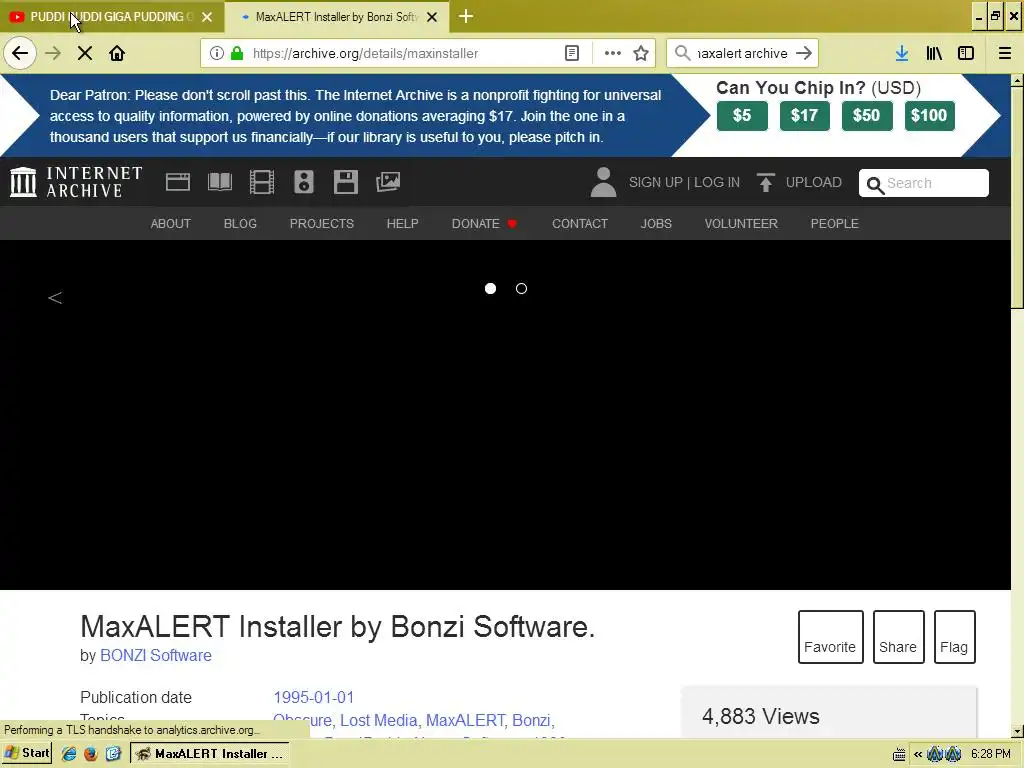Click the Favorite button

[x=830, y=637]
